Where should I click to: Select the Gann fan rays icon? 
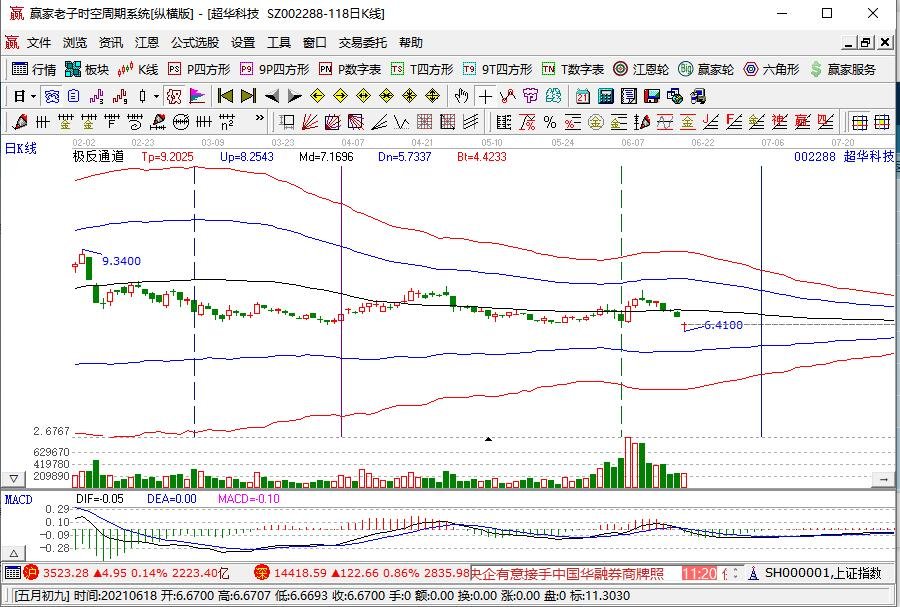pos(309,121)
